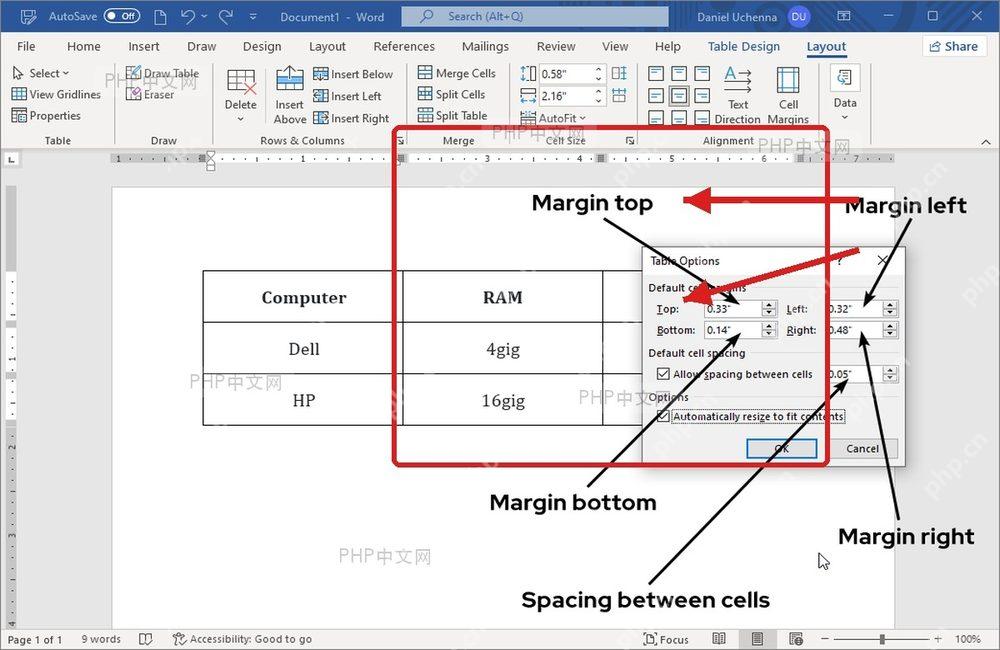Select the Insert Below command

pos(353,74)
